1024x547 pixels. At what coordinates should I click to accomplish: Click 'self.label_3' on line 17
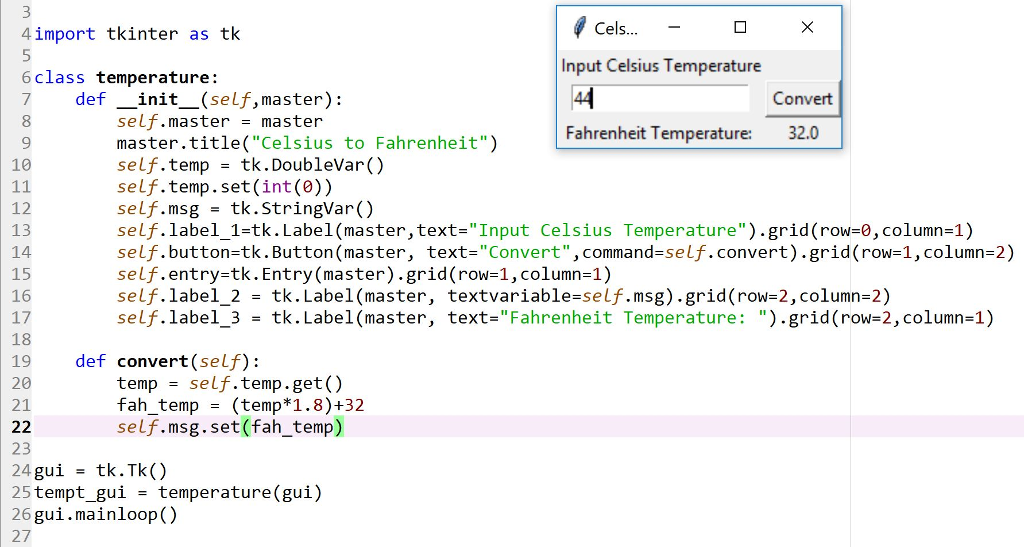click(178, 318)
